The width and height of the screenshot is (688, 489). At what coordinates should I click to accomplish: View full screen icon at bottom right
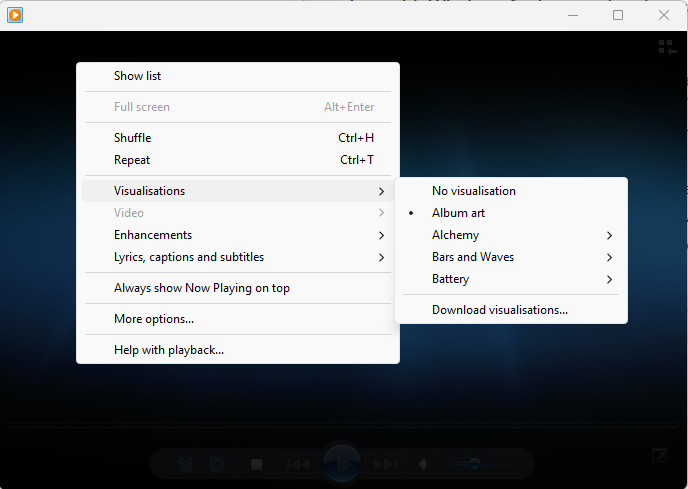click(659, 456)
